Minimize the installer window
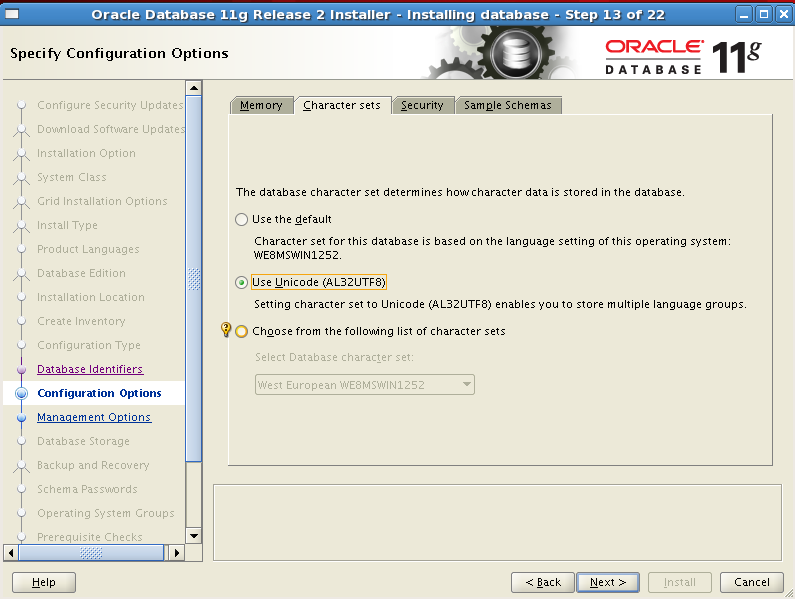Screen dimensions: 795x599 744,14
